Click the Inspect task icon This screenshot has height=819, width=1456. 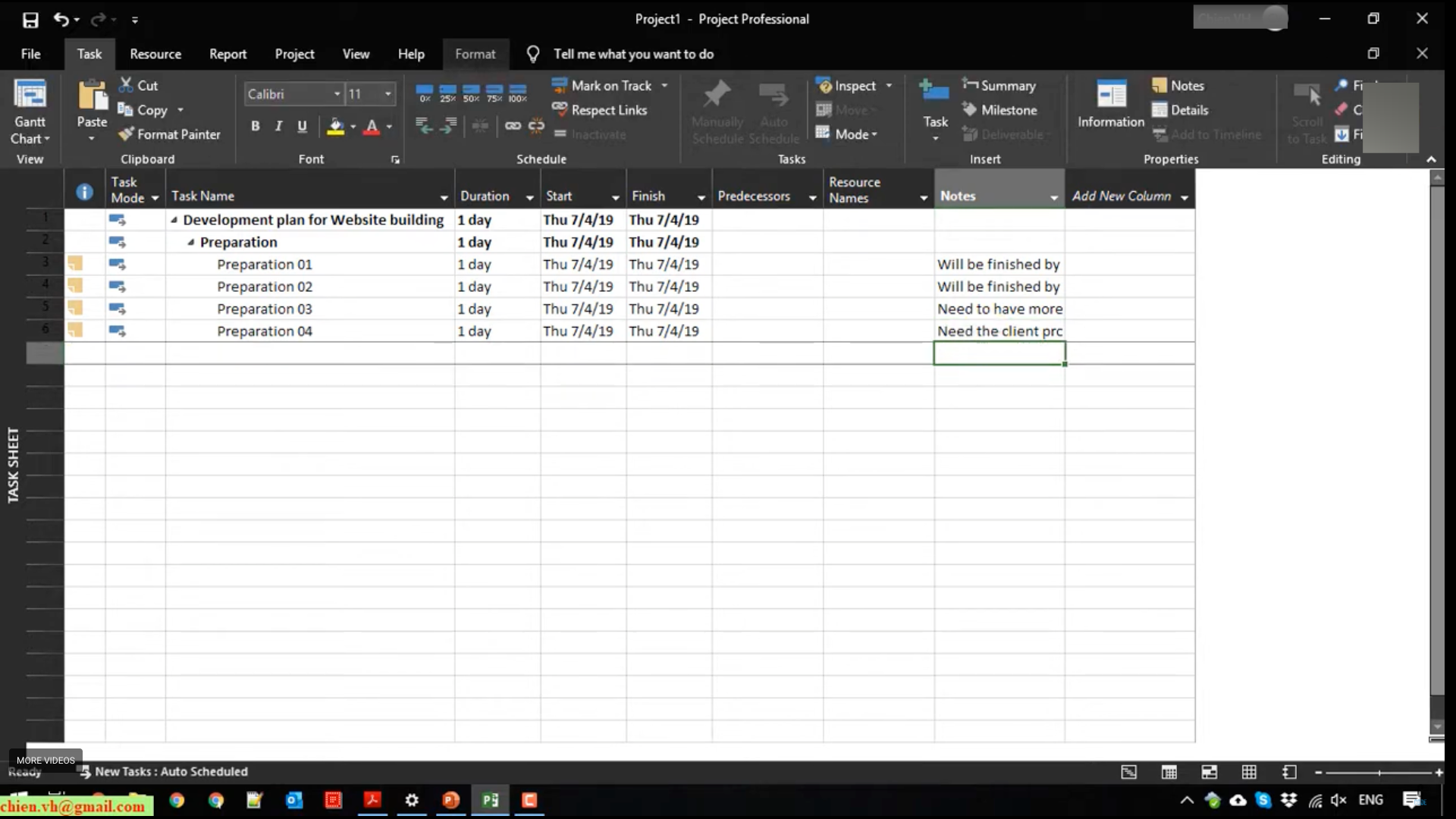pyautogui.click(x=825, y=86)
